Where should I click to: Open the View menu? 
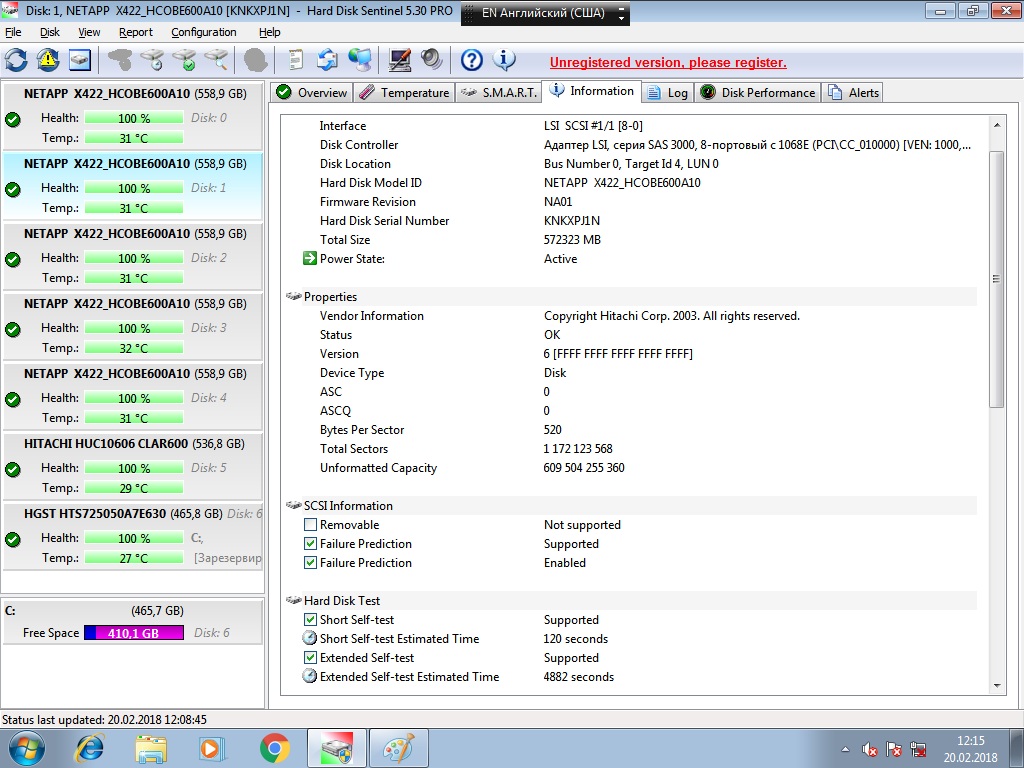[89, 32]
